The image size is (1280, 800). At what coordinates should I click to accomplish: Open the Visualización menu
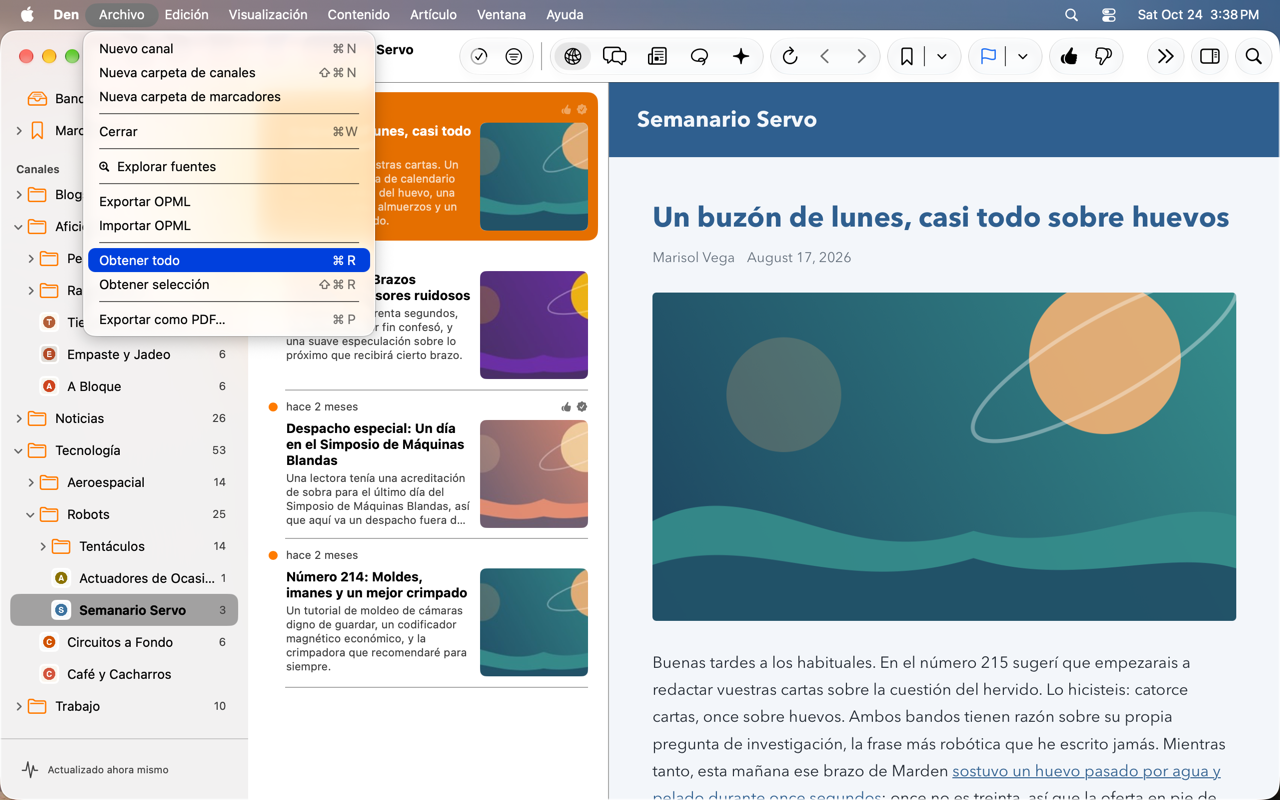(x=268, y=15)
